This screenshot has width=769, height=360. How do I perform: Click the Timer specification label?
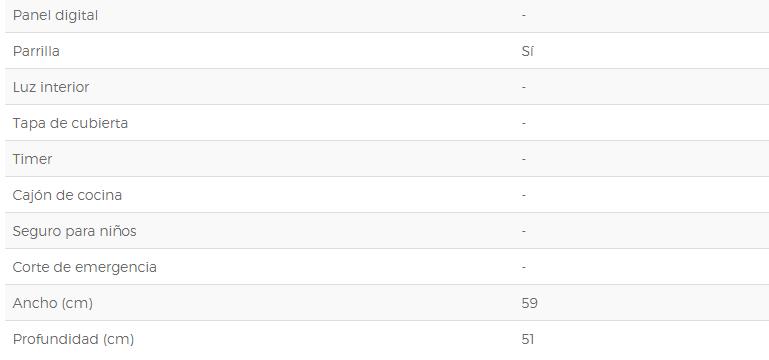(x=32, y=159)
